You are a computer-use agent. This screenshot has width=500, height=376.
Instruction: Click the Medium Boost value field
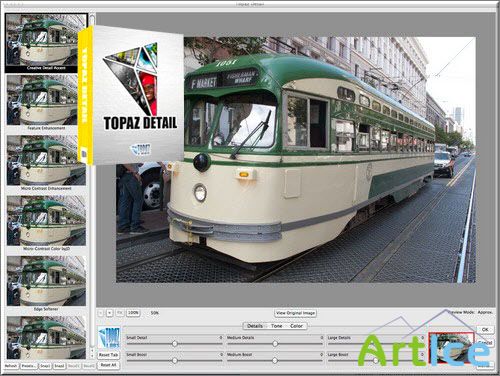coord(321,355)
